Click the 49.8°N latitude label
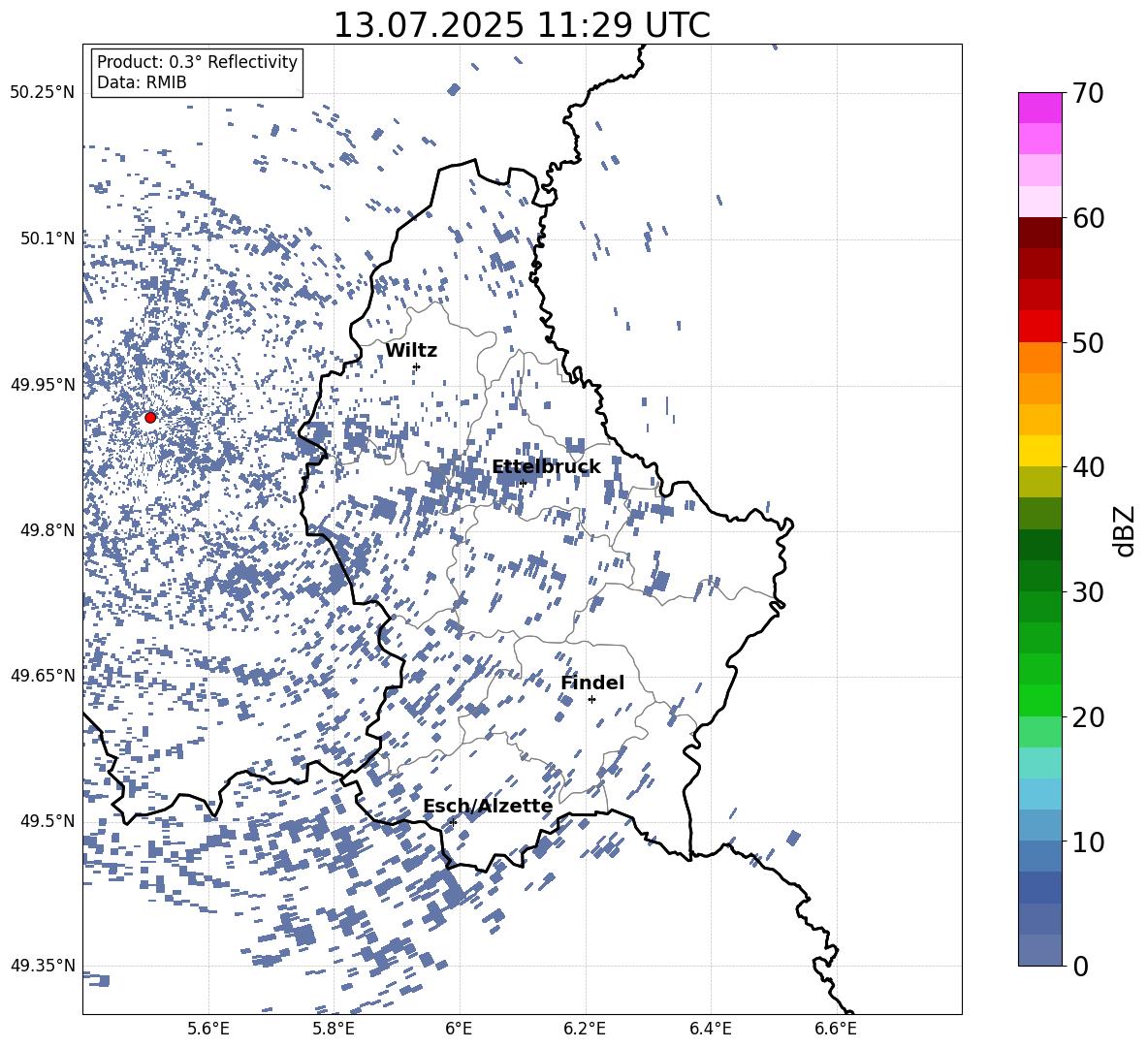1148x1048 pixels. 48,530
